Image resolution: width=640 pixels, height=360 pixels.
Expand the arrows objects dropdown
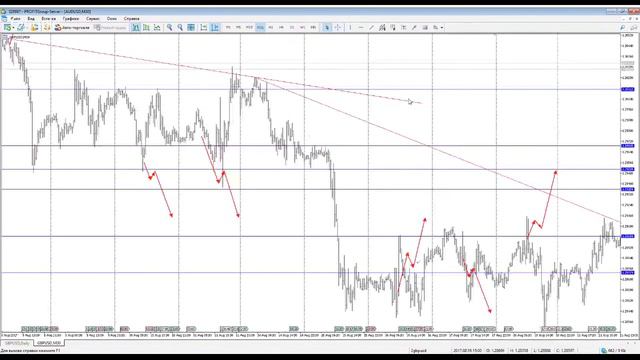[442, 27]
